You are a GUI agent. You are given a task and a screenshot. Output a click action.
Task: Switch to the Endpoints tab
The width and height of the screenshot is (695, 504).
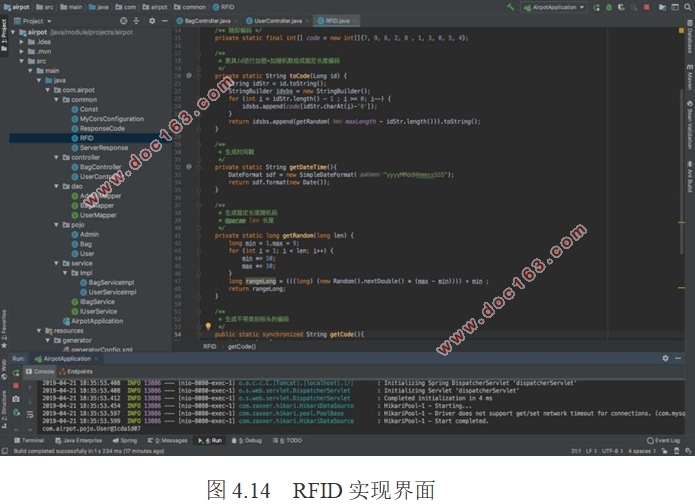click(x=76, y=371)
